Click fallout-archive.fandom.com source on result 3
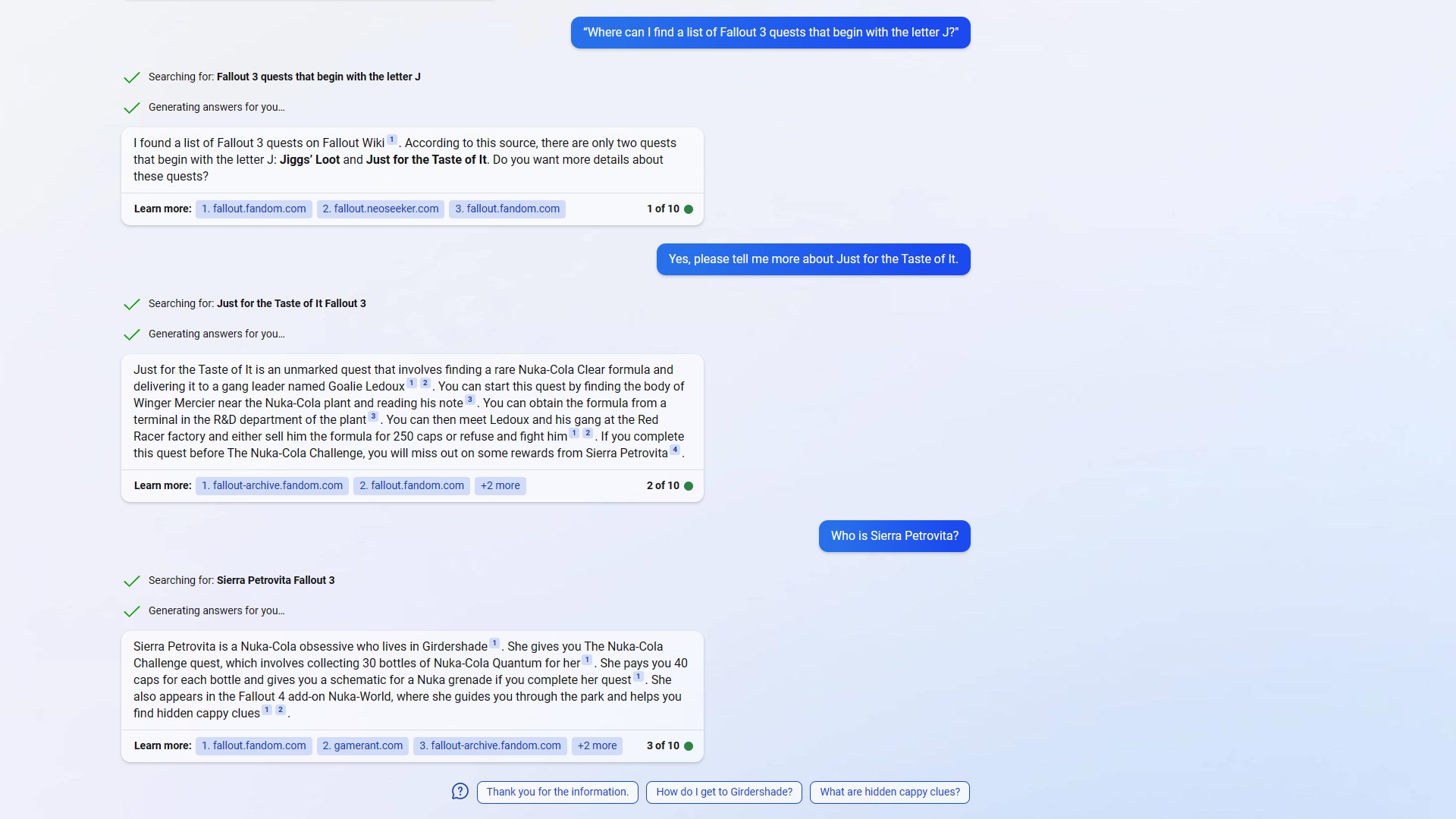Screen dimensions: 1456x819 coord(489,745)
